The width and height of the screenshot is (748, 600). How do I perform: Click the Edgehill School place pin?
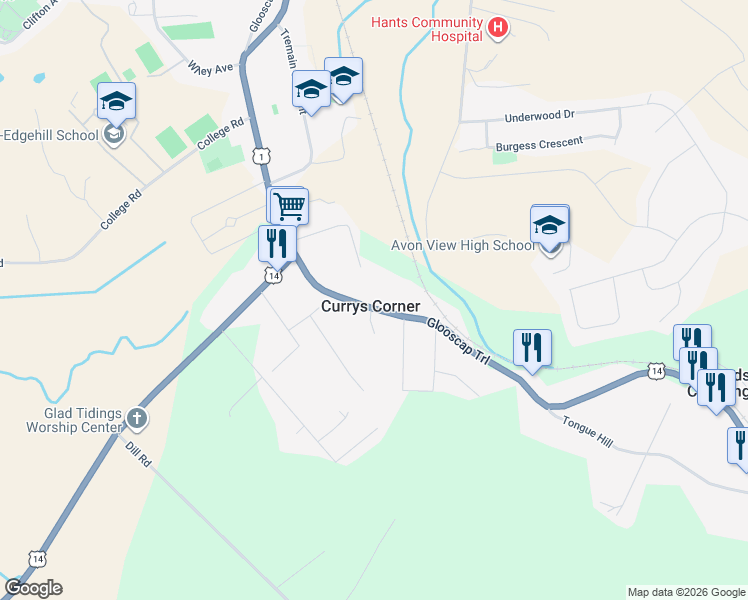click(x=114, y=135)
